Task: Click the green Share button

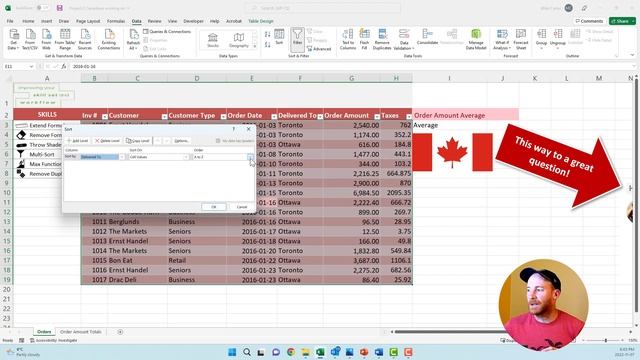Action: [622, 21]
